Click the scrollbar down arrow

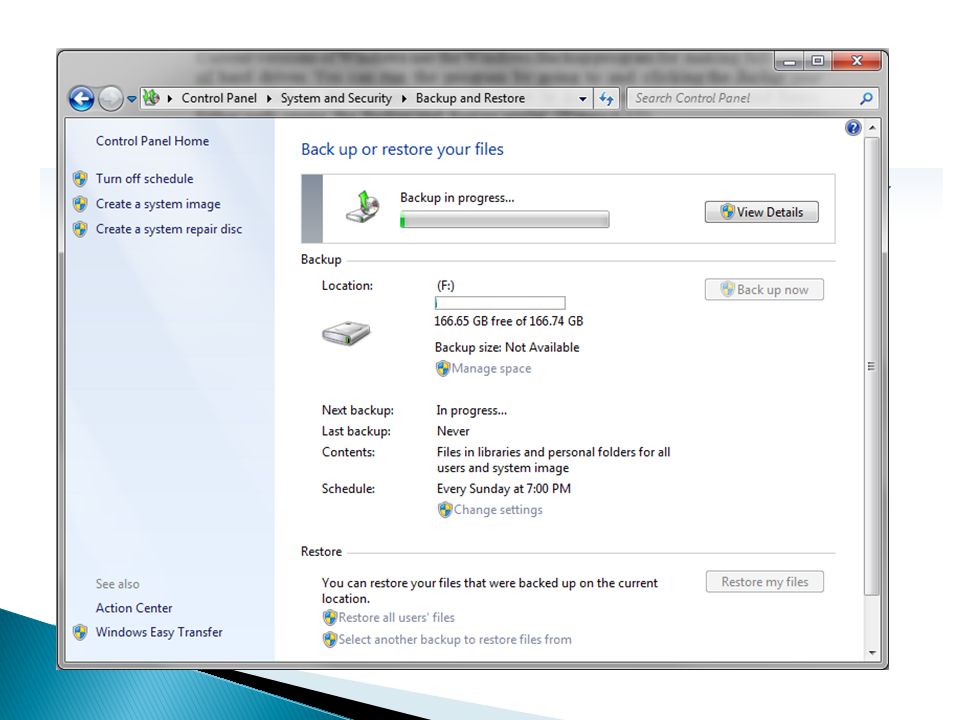872,653
